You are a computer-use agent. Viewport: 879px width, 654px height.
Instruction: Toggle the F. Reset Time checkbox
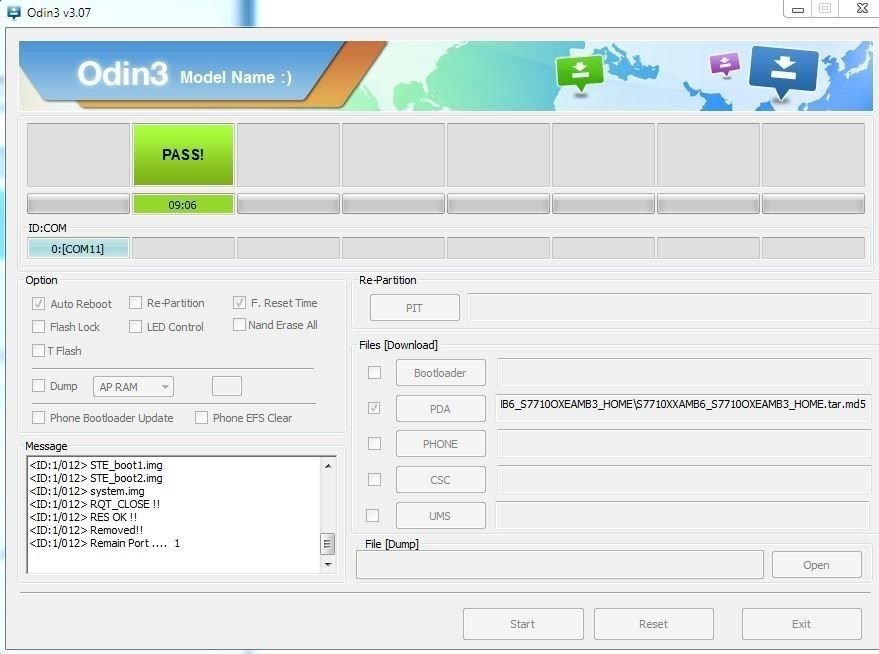(239, 303)
